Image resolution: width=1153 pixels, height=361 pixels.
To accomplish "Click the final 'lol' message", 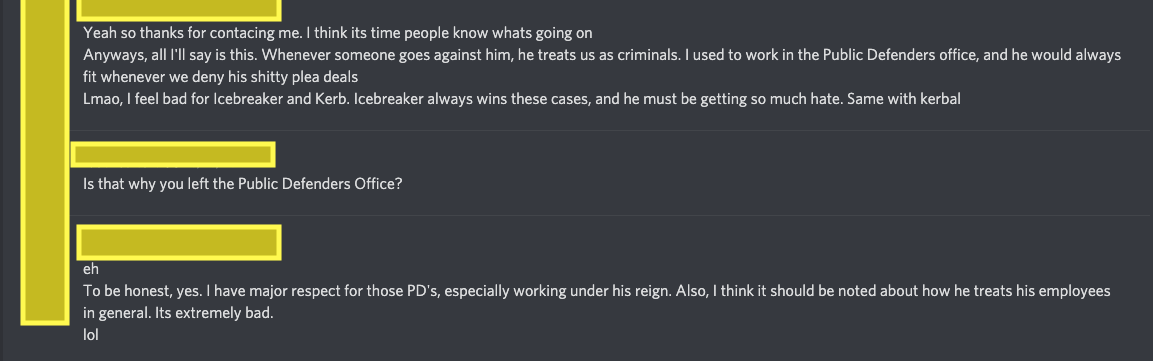I will tap(90, 335).
